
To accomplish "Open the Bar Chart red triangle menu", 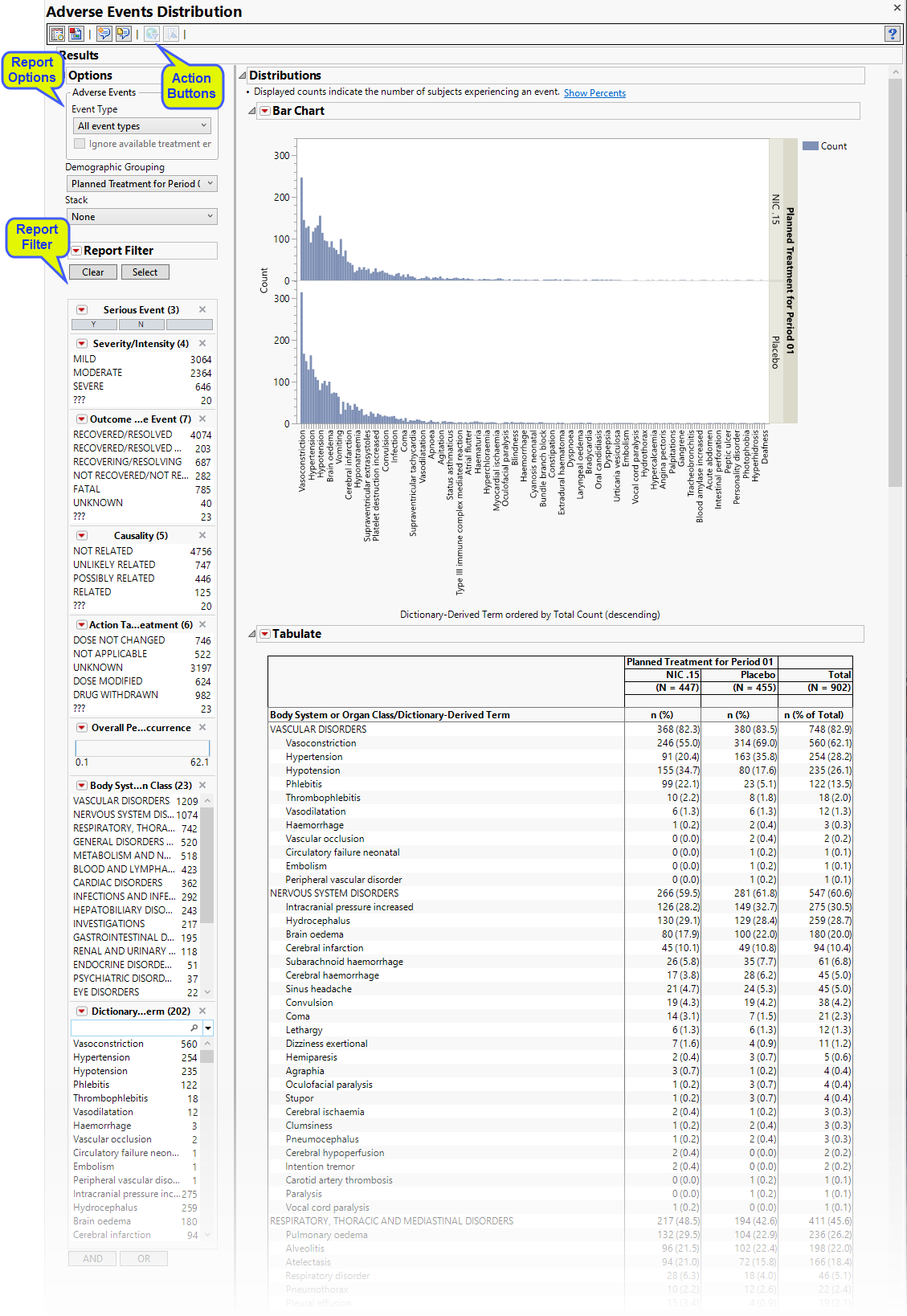I will tap(264, 112).
